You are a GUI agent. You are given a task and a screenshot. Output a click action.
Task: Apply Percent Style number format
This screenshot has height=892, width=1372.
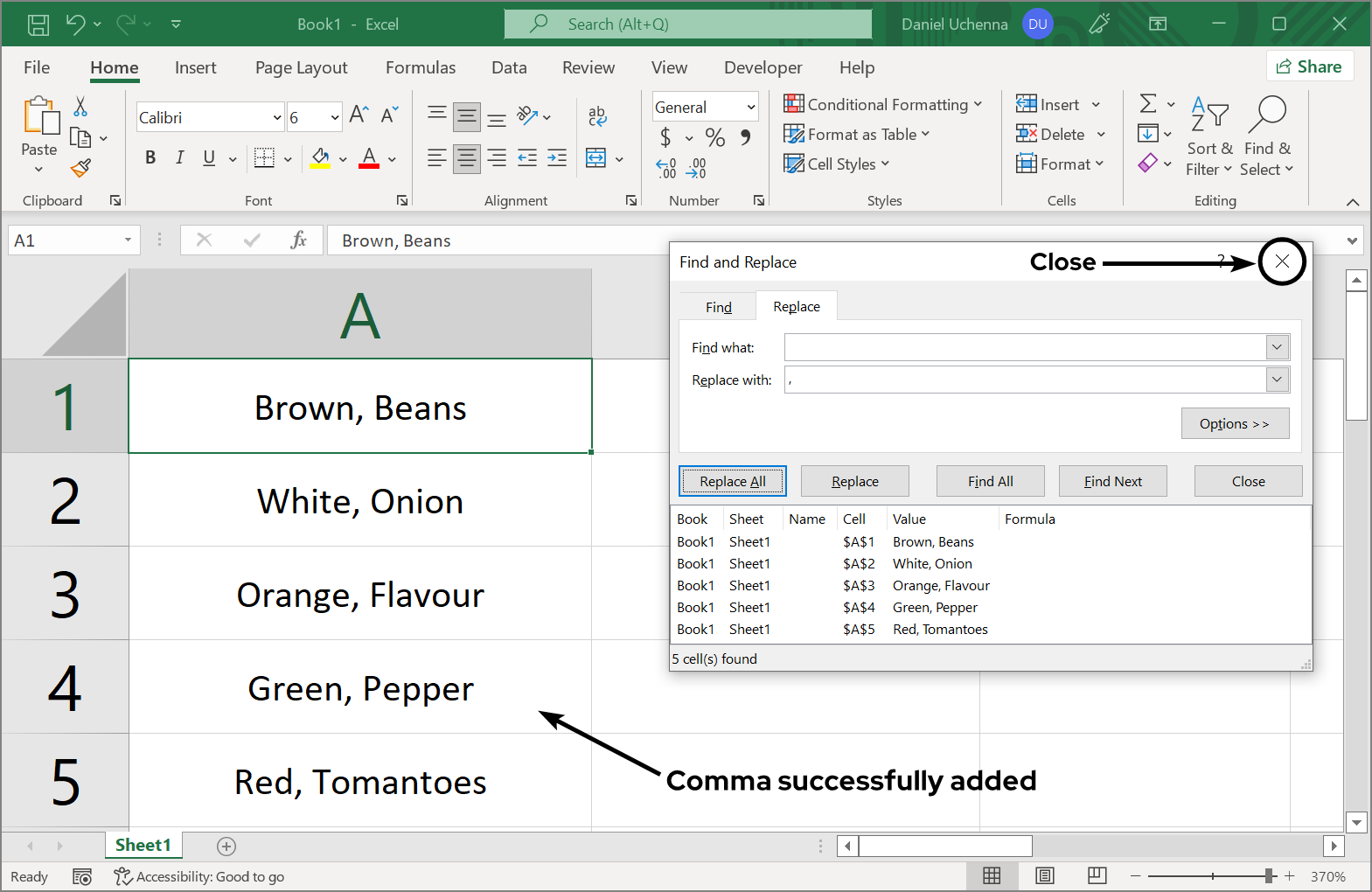(714, 137)
